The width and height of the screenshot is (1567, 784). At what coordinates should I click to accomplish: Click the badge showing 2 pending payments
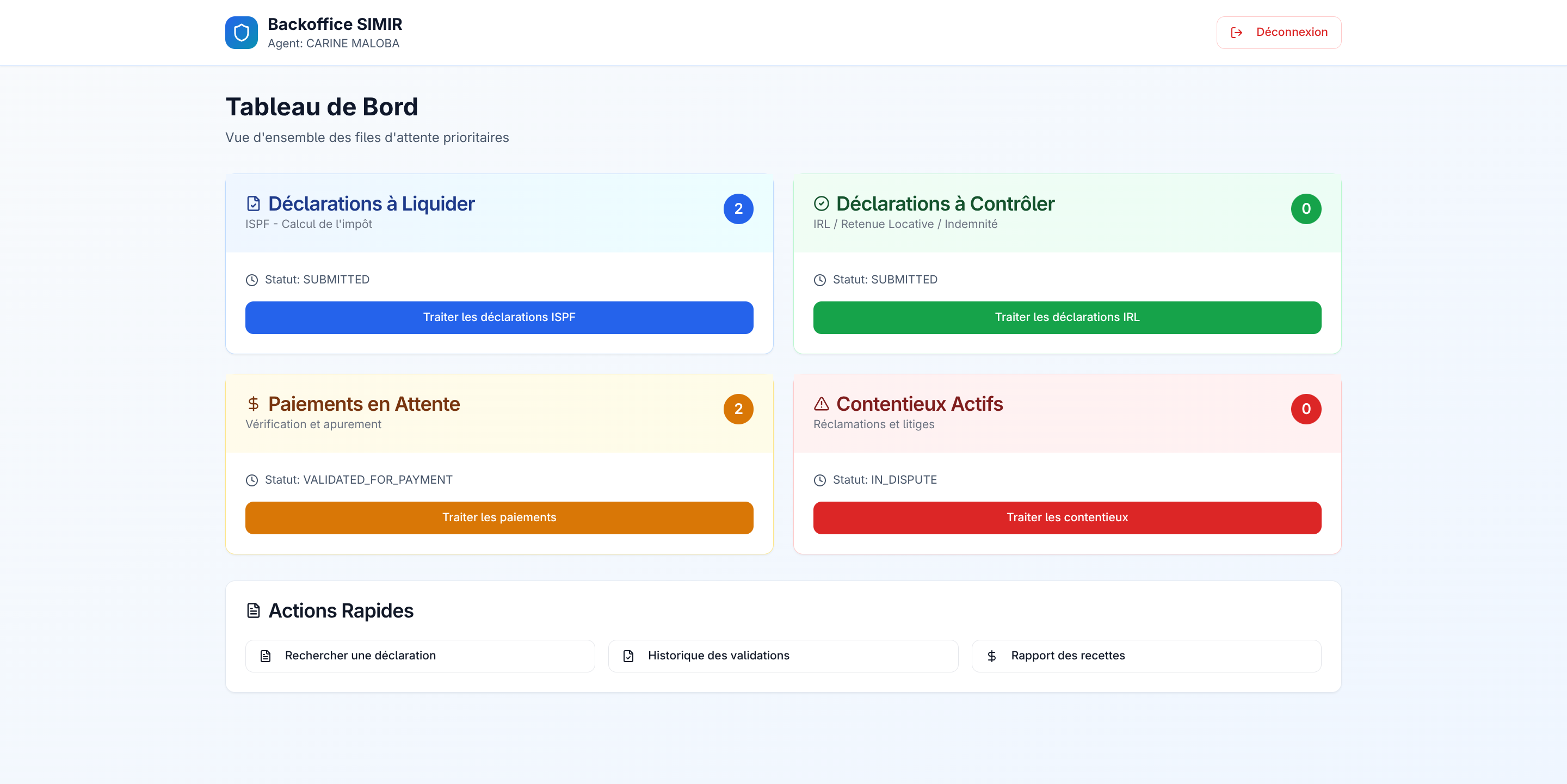coord(738,409)
